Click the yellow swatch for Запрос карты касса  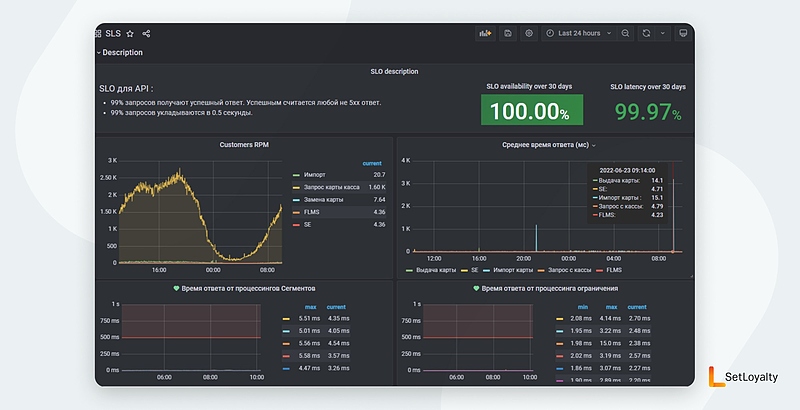[296, 187]
